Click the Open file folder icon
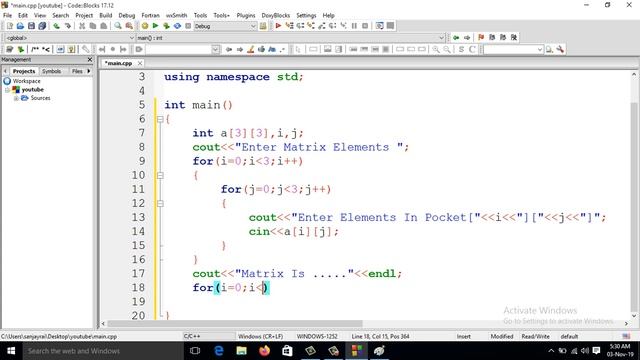The height and width of the screenshot is (360, 640). tap(20, 26)
